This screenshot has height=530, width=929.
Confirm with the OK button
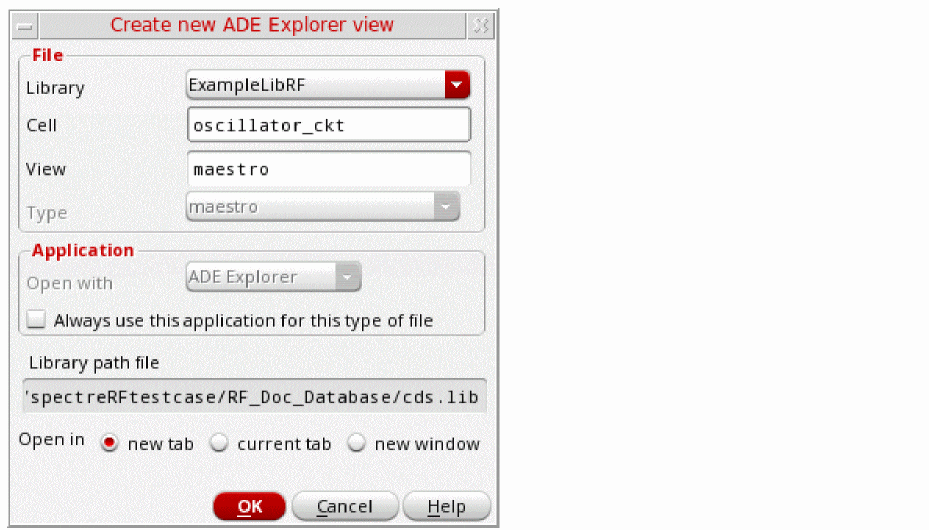pyautogui.click(x=249, y=506)
